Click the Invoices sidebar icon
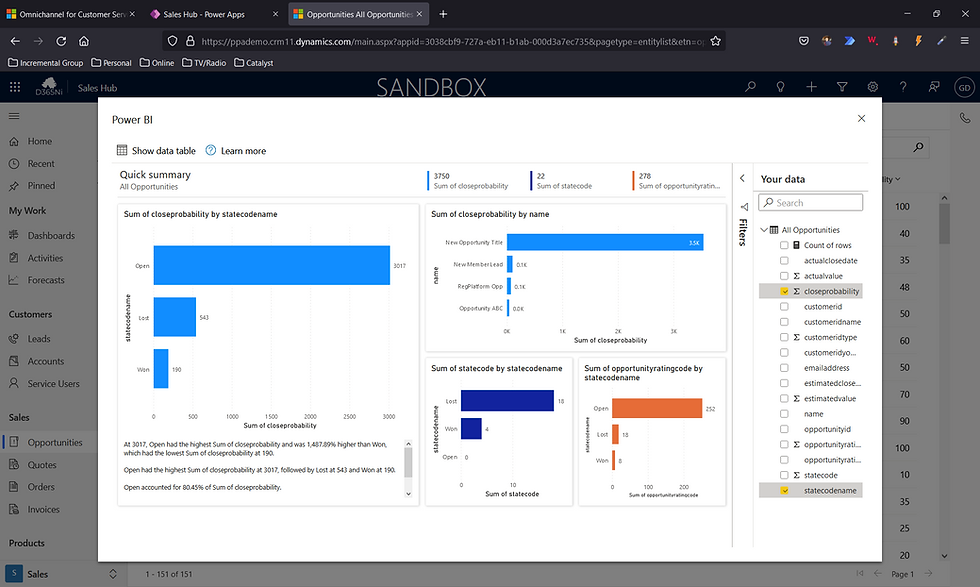The image size is (980, 587). [x=14, y=509]
